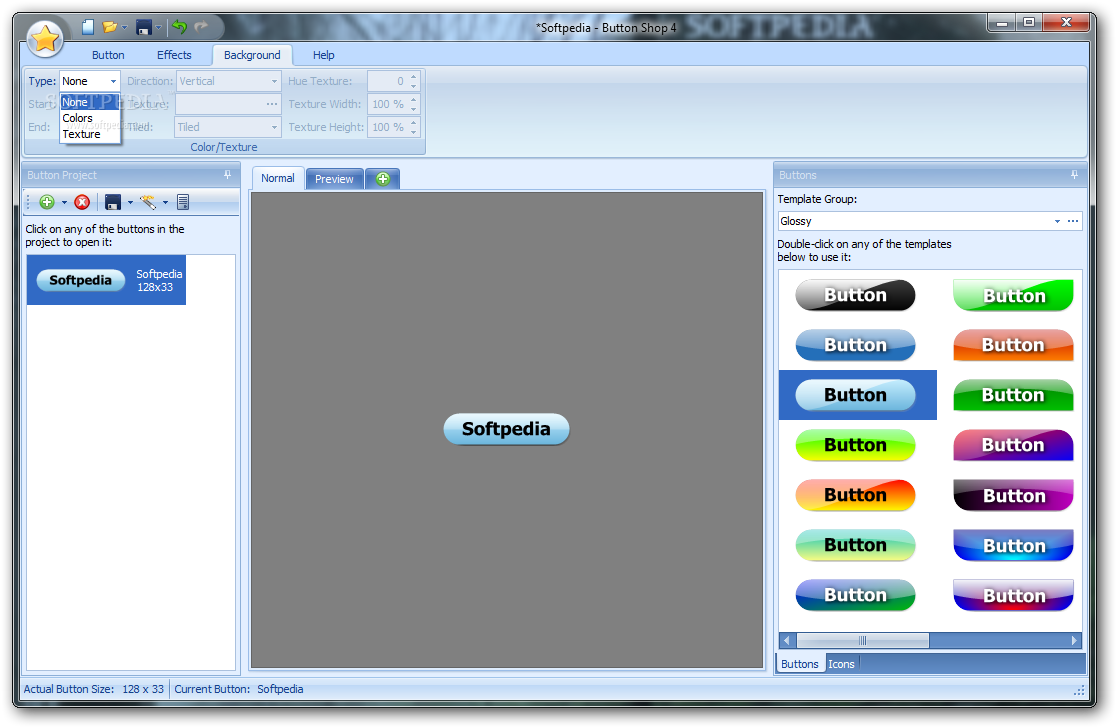This screenshot has height=728, width=1117.
Task: Choose the orange-red gradient Button template
Action: pos(856,495)
